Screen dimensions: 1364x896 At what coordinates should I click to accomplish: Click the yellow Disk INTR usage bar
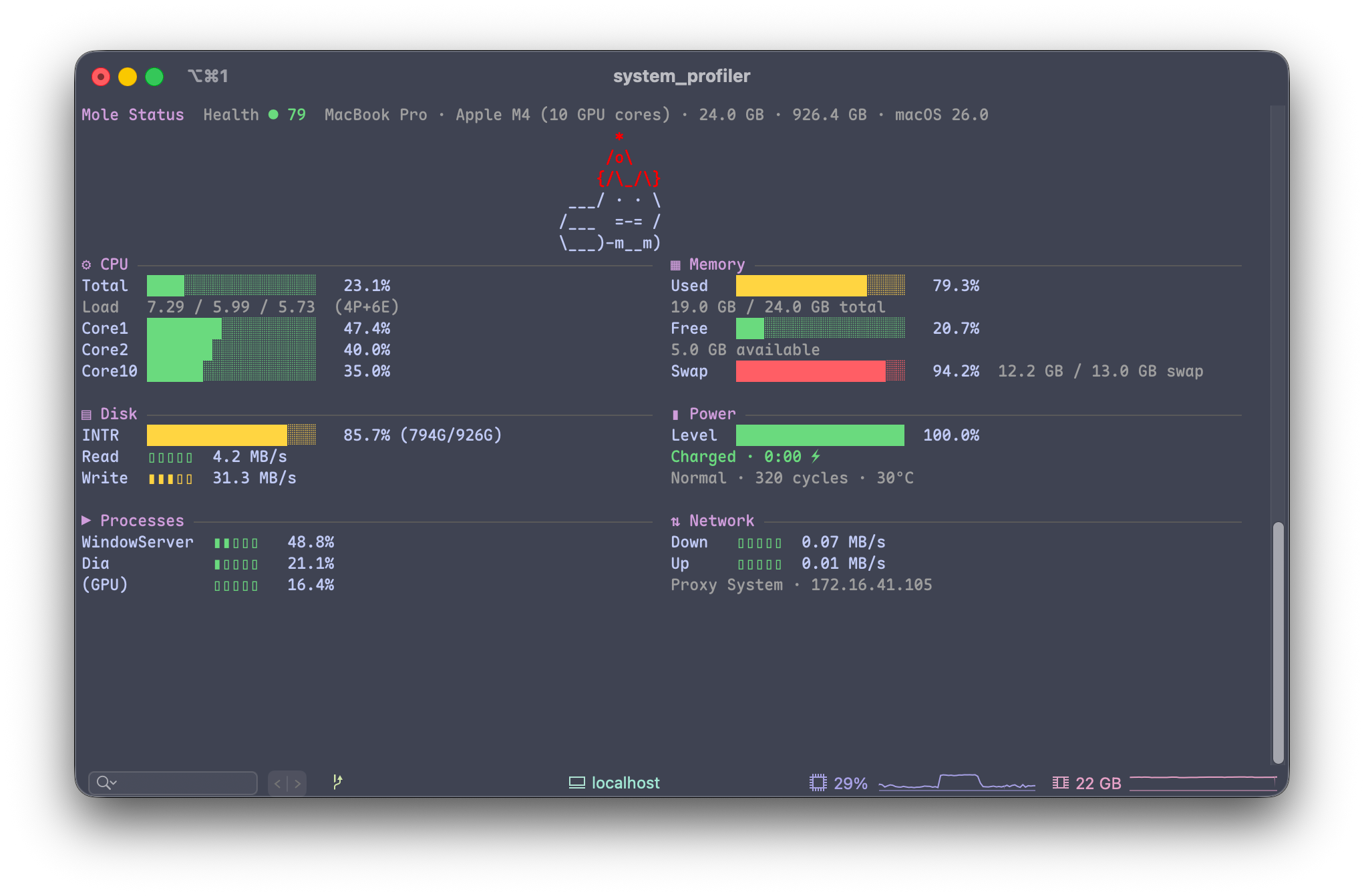click(217, 435)
